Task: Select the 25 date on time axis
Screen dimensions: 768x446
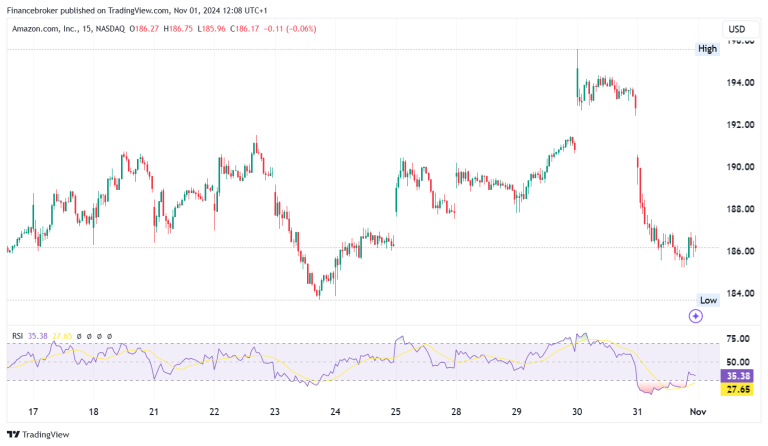Action: pyautogui.click(x=395, y=411)
